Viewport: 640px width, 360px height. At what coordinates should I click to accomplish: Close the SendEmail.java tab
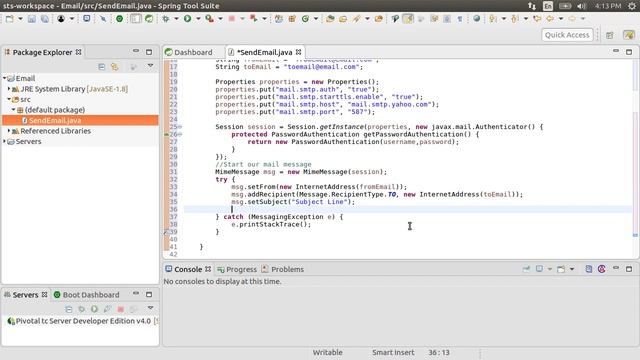(x=298, y=52)
